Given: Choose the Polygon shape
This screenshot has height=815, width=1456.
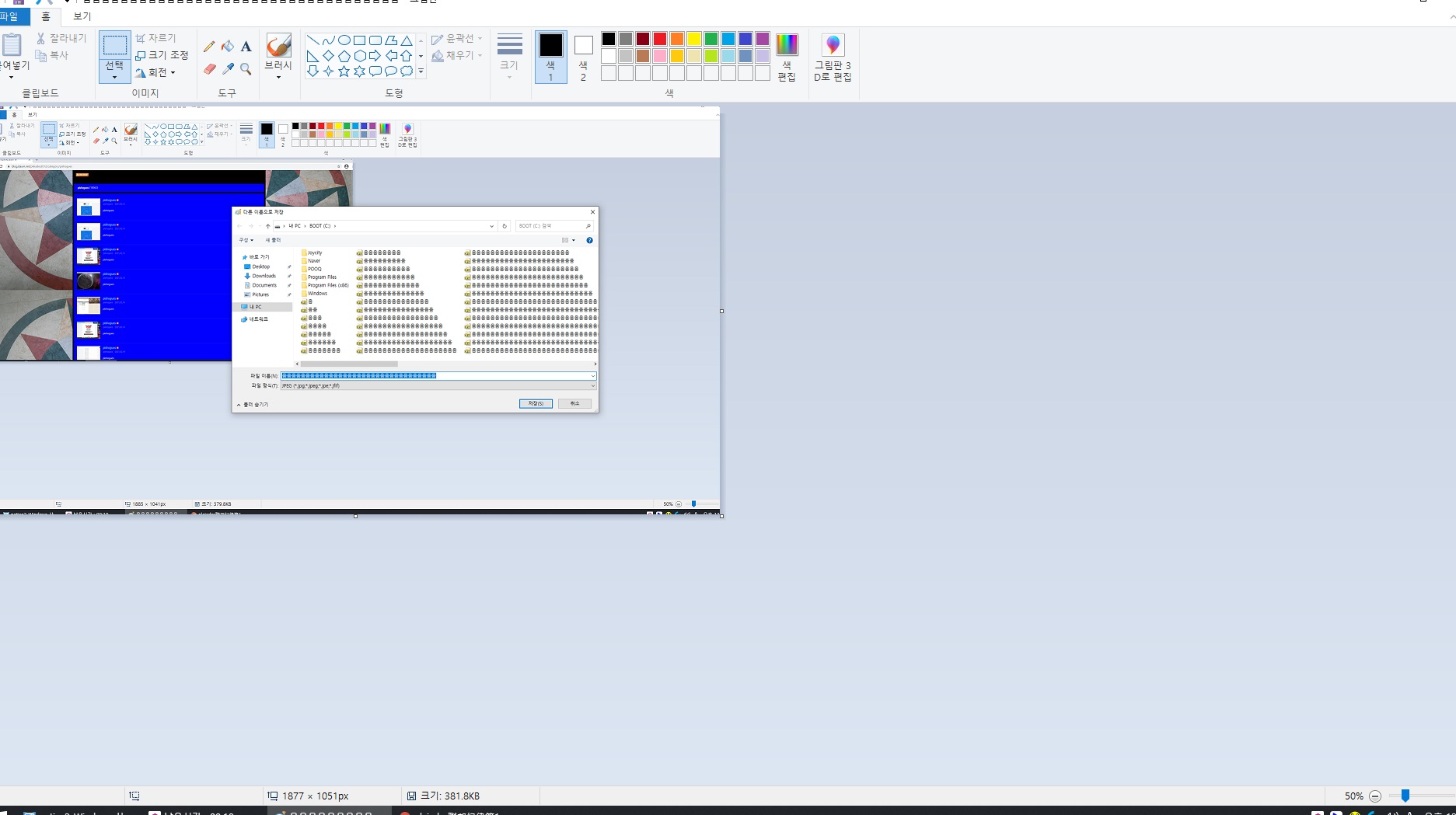Looking at the screenshot, I should click(391, 40).
